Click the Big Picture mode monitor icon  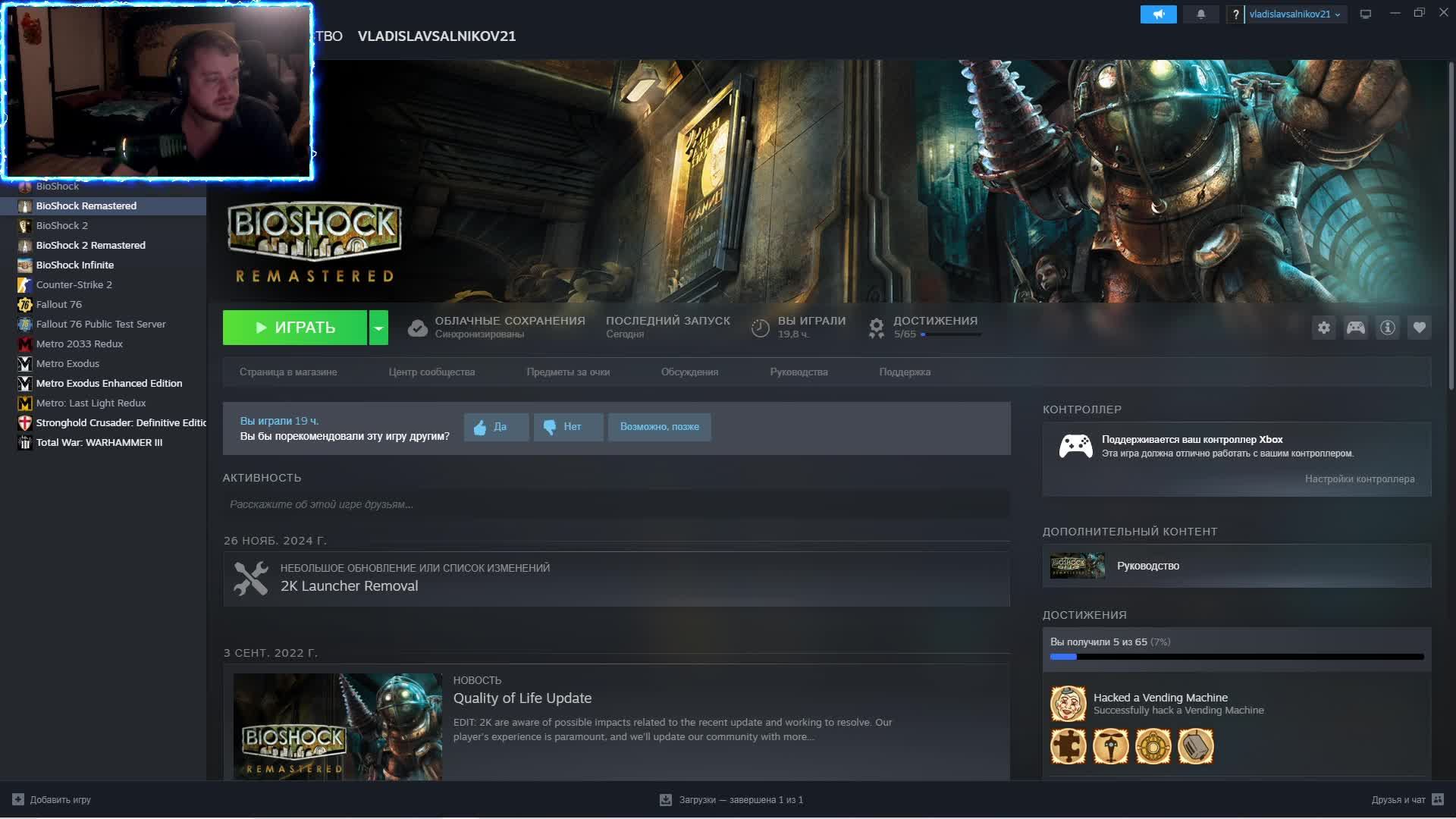(1365, 14)
